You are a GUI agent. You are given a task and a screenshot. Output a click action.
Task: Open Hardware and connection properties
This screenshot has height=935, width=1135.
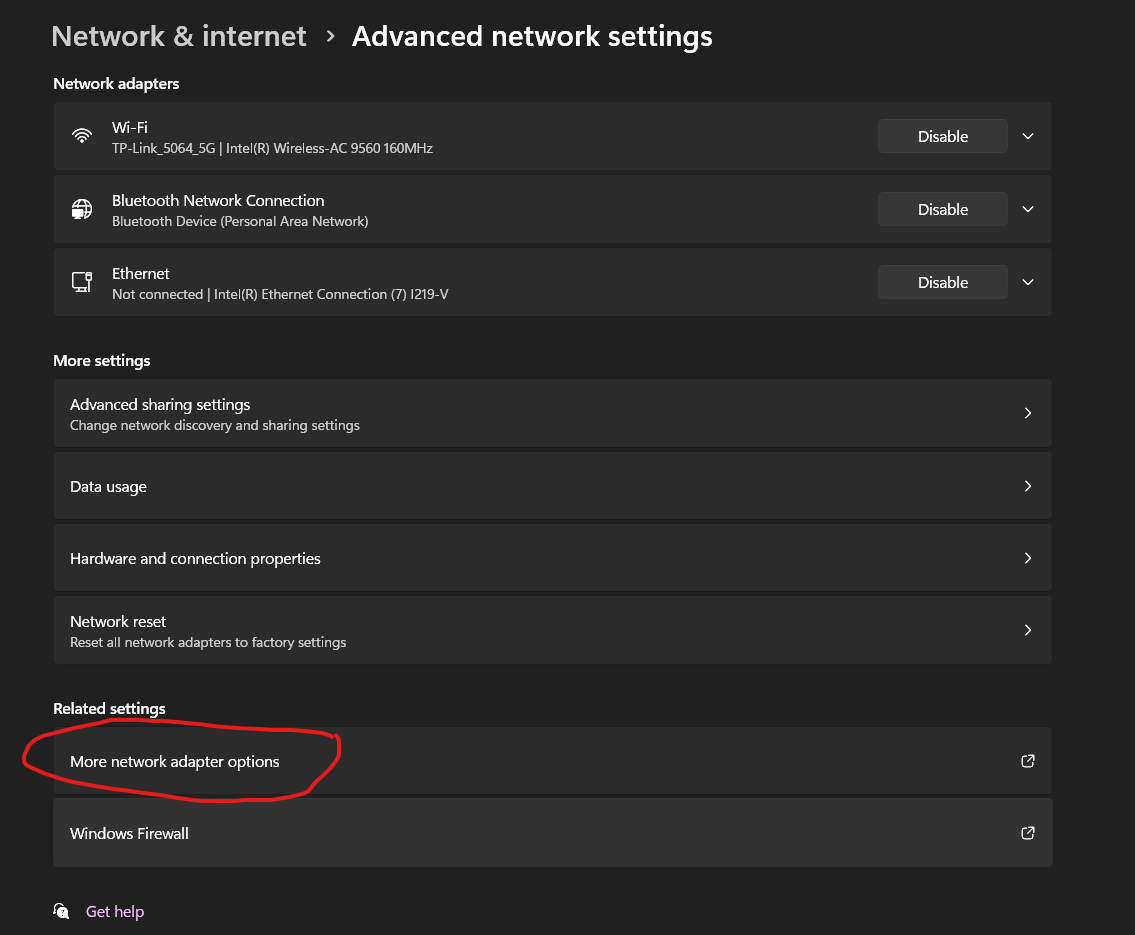[x=552, y=558]
